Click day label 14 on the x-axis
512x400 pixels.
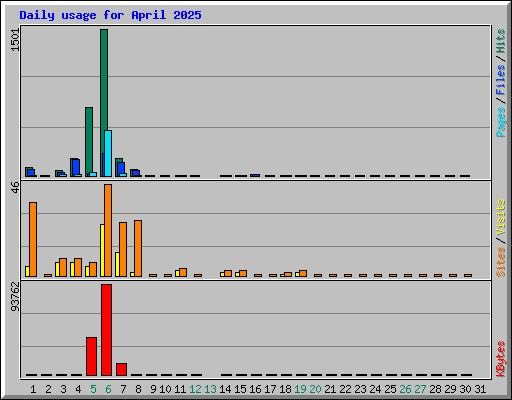pyautogui.click(x=225, y=389)
